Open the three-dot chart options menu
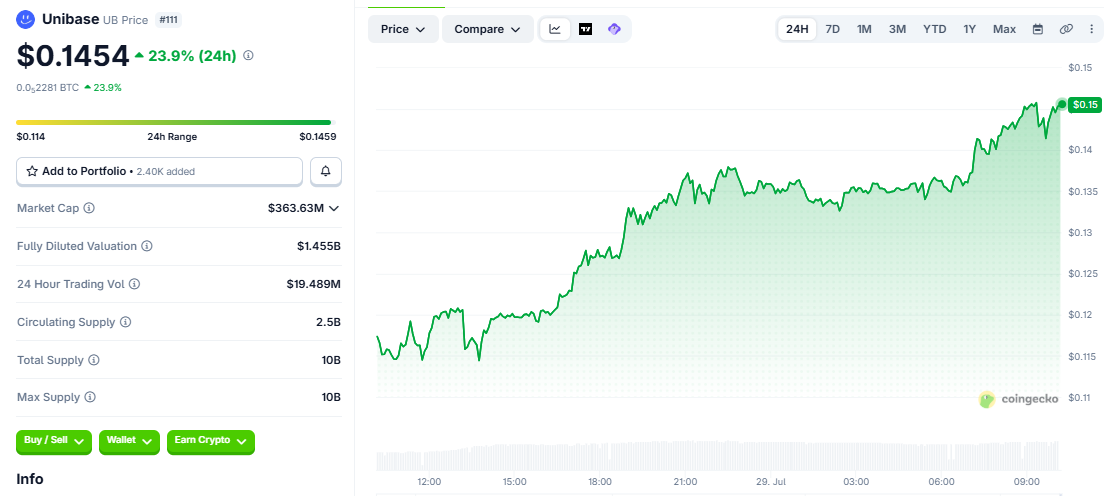The height and width of the screenshot is (496, 1116). pos(1092,29)
